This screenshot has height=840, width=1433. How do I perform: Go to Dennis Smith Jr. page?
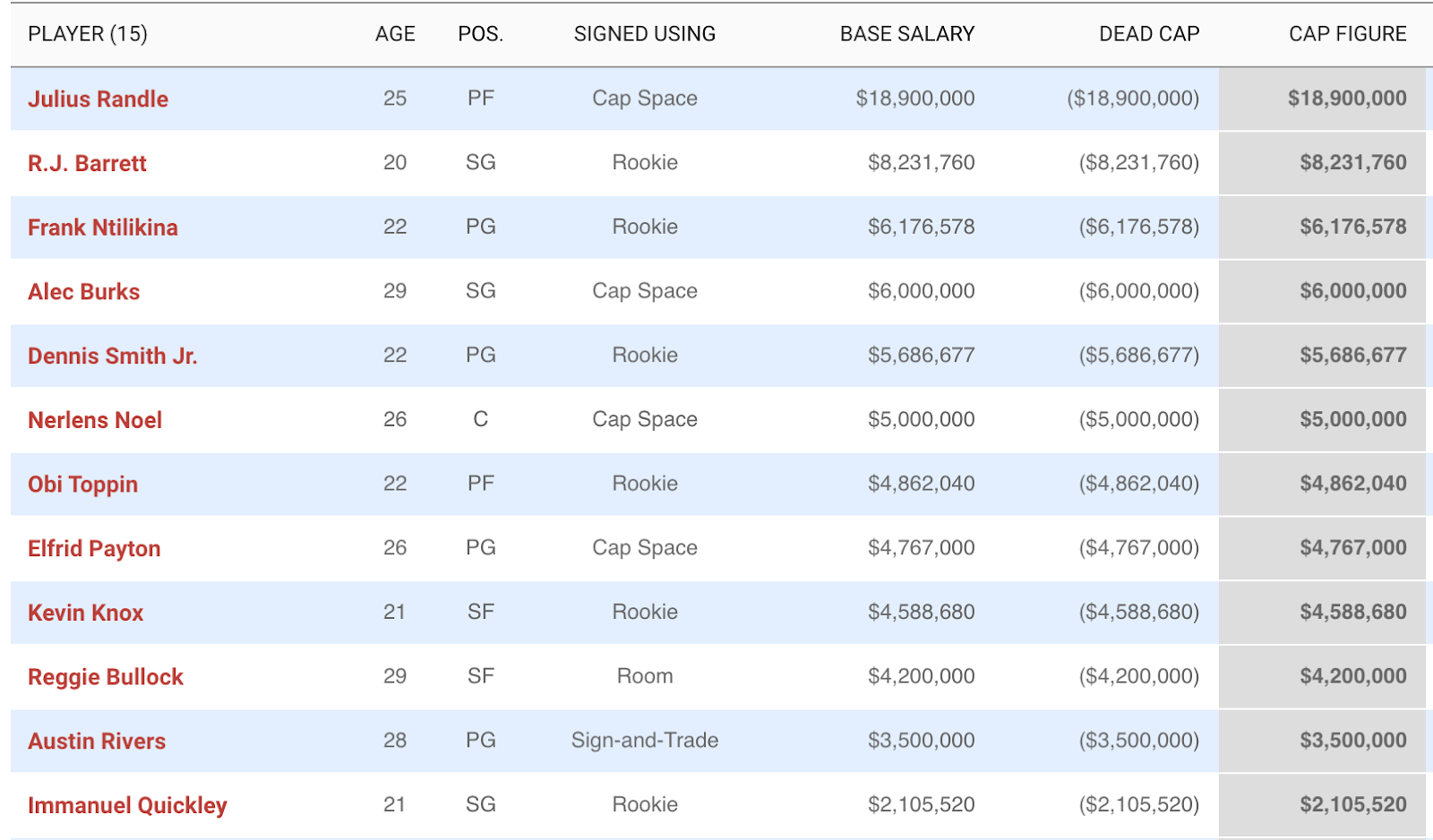[113, 356]
